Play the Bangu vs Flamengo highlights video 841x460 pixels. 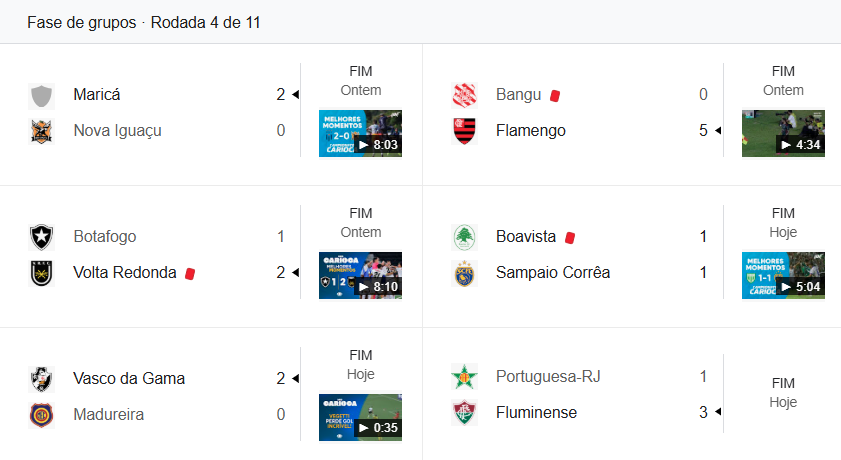pyautogui.click(x=783, y=133)
